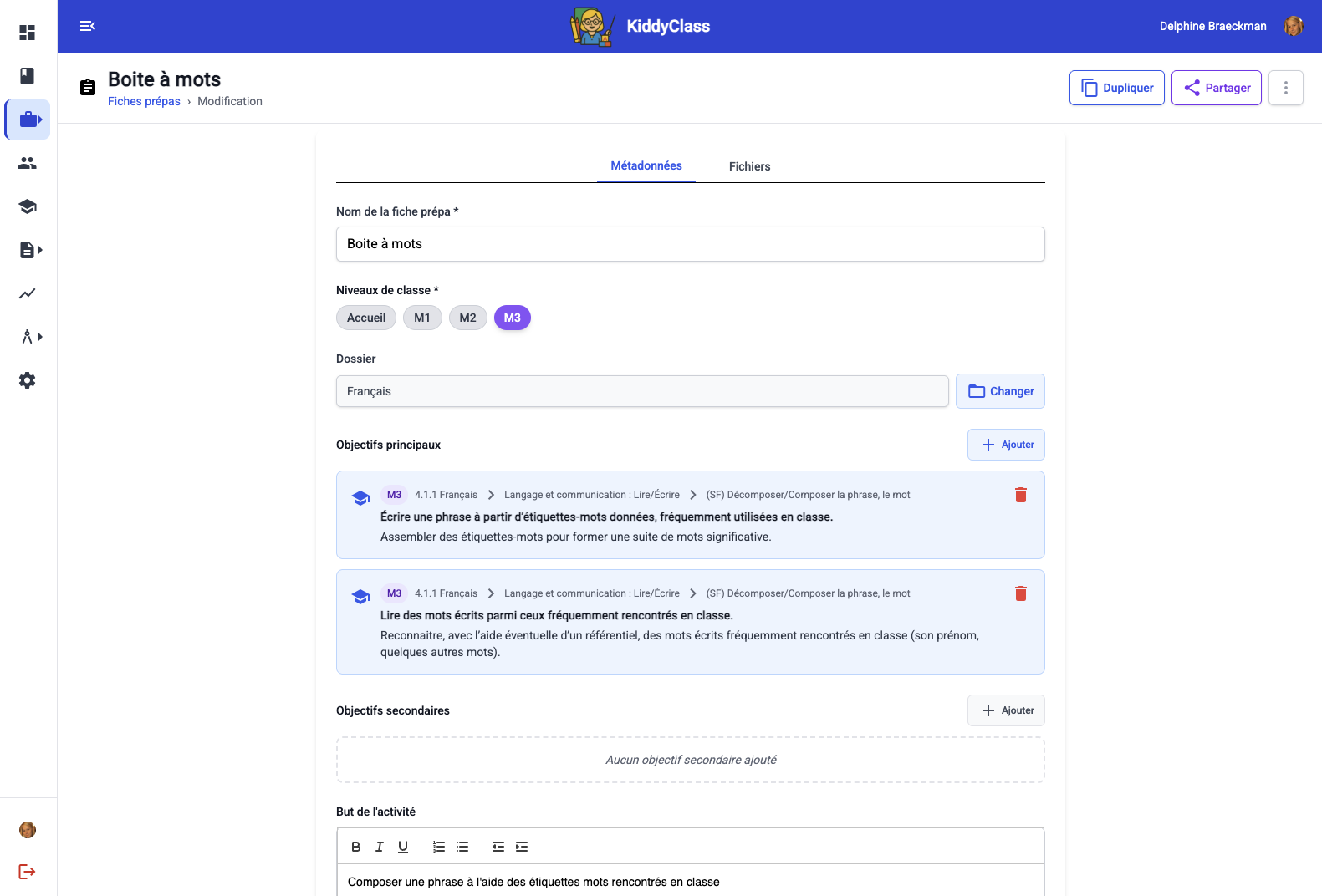
Task: Open the dashboard icon in sidebar
Action: coord(28,33)
